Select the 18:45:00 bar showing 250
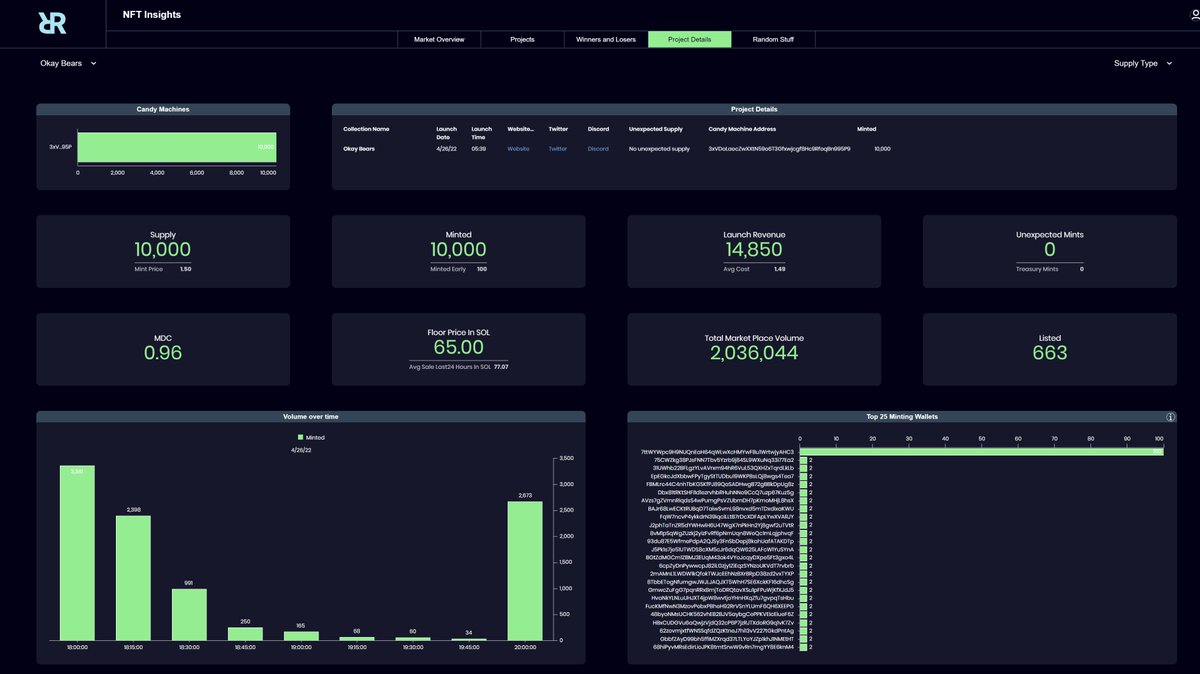This screenshot has width=1200, height=674. tap(245, 634)
